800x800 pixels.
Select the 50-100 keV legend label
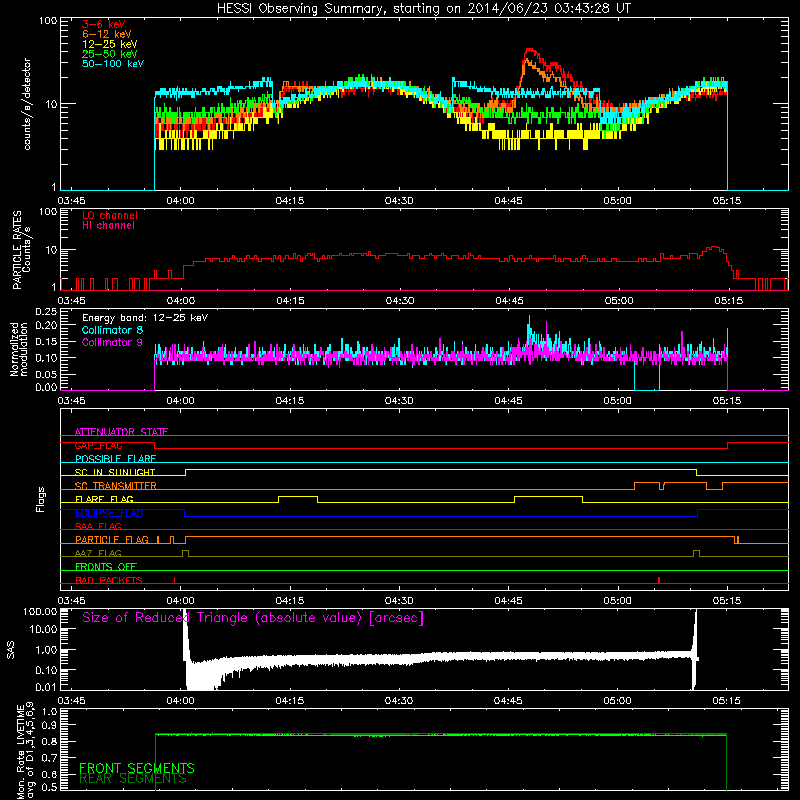113,64
